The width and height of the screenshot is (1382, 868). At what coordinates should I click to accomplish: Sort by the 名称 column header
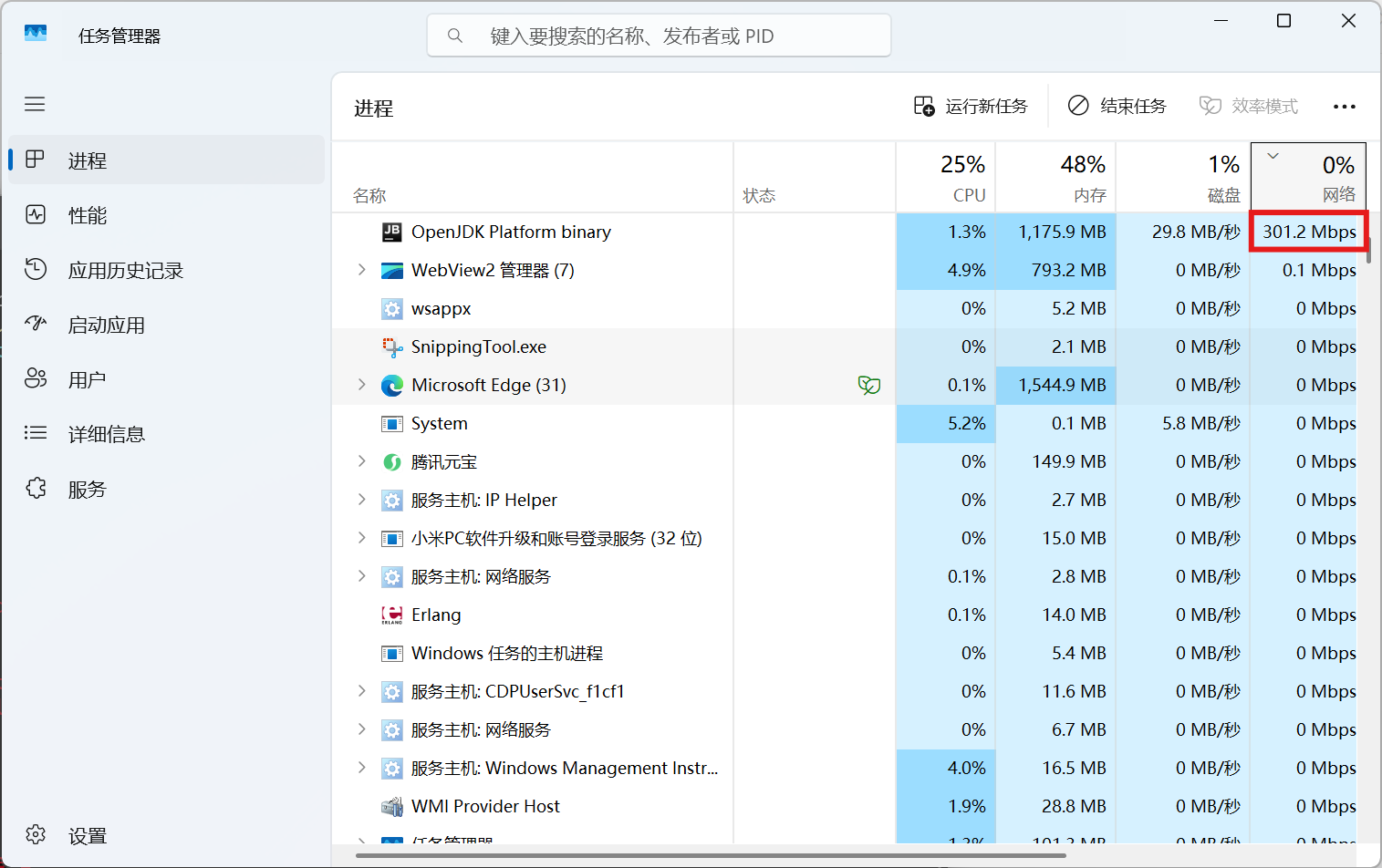coord(533,177)
